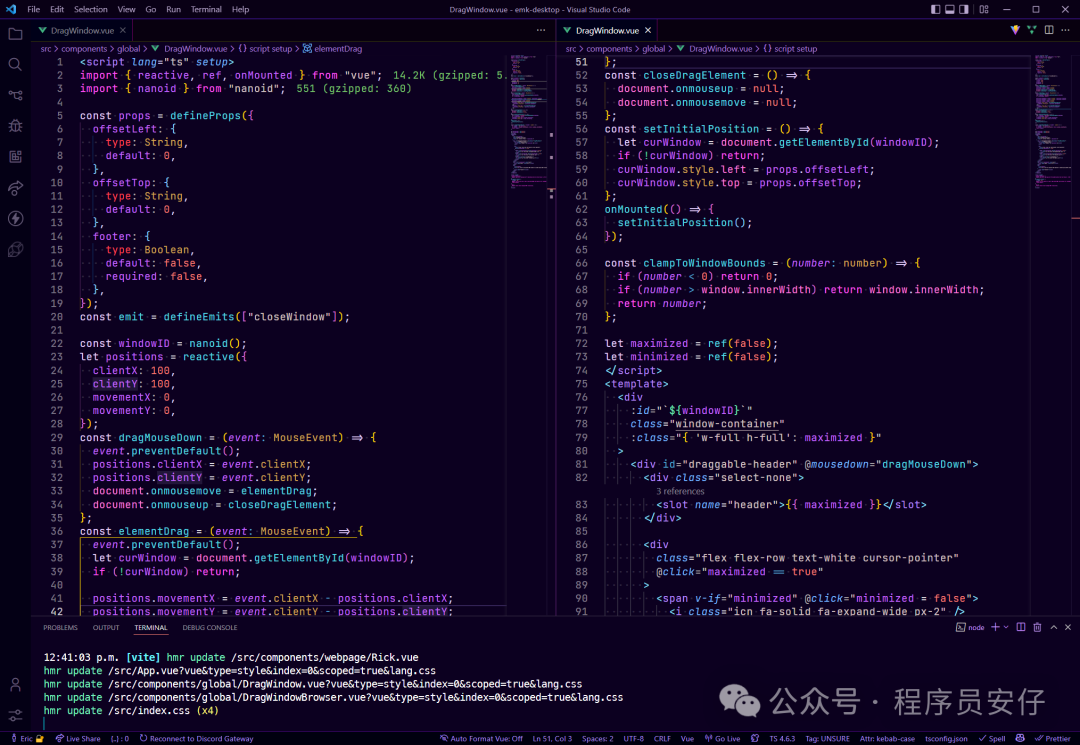
Task: Toggle the primary sidebar layout button
Action: pyautogui.click(x=936, y=9)
